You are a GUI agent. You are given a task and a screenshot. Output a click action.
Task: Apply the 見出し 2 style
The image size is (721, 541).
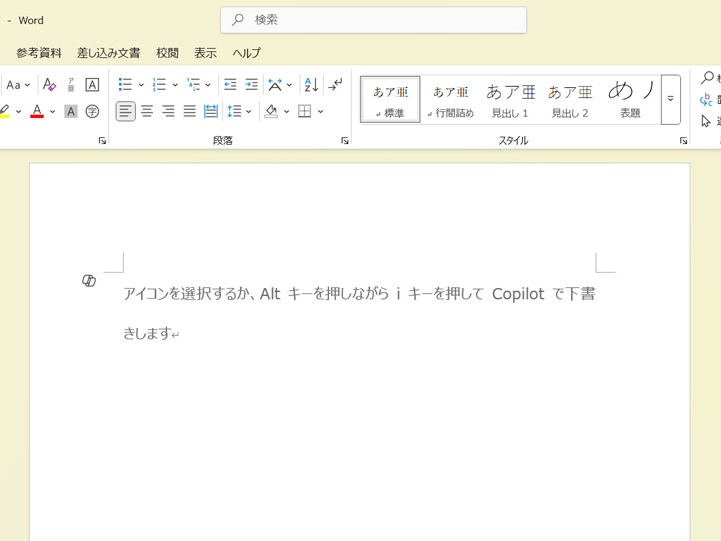[570, 100]
